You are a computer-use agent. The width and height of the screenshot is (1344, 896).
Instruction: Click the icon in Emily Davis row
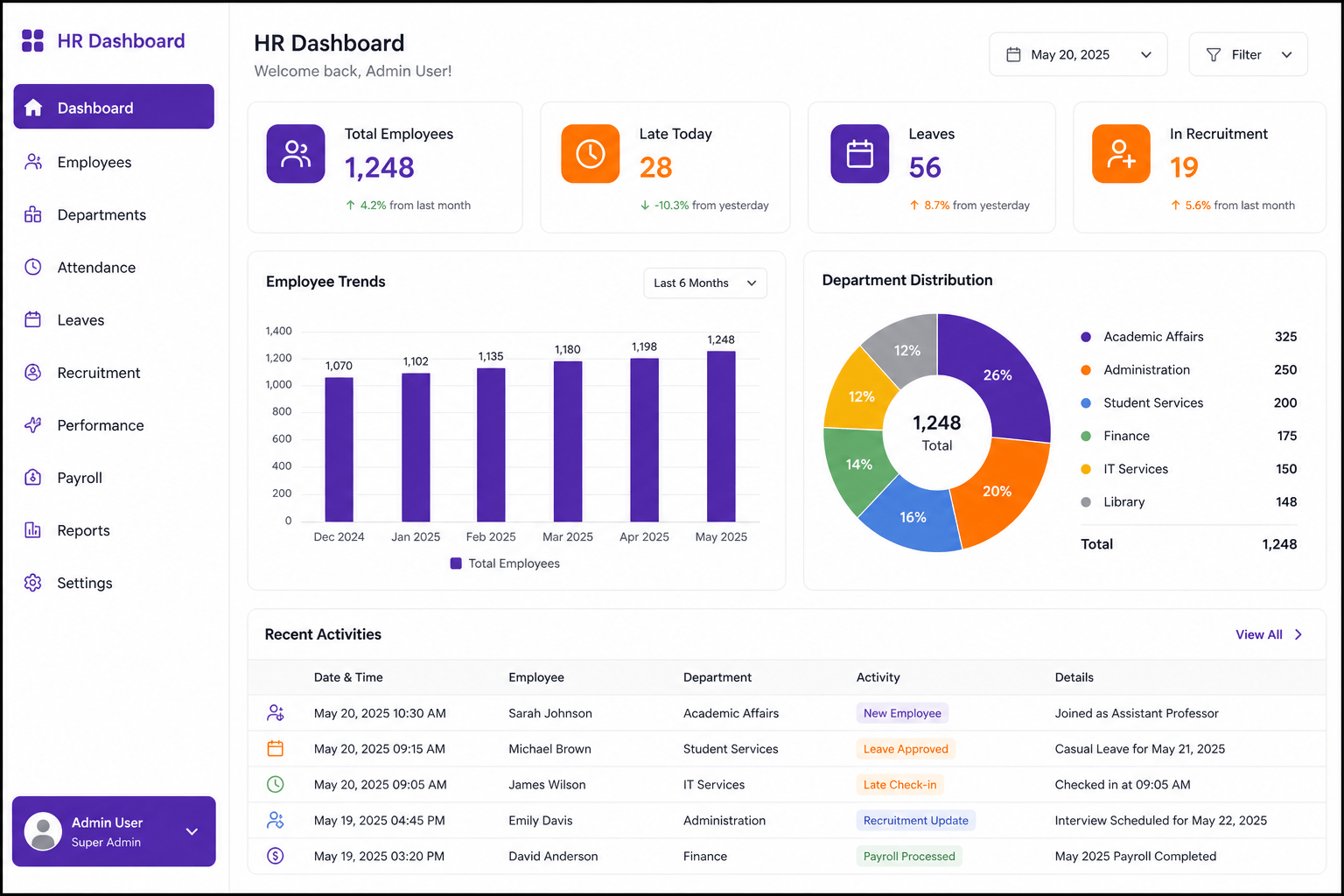click(x=276, y=820)
